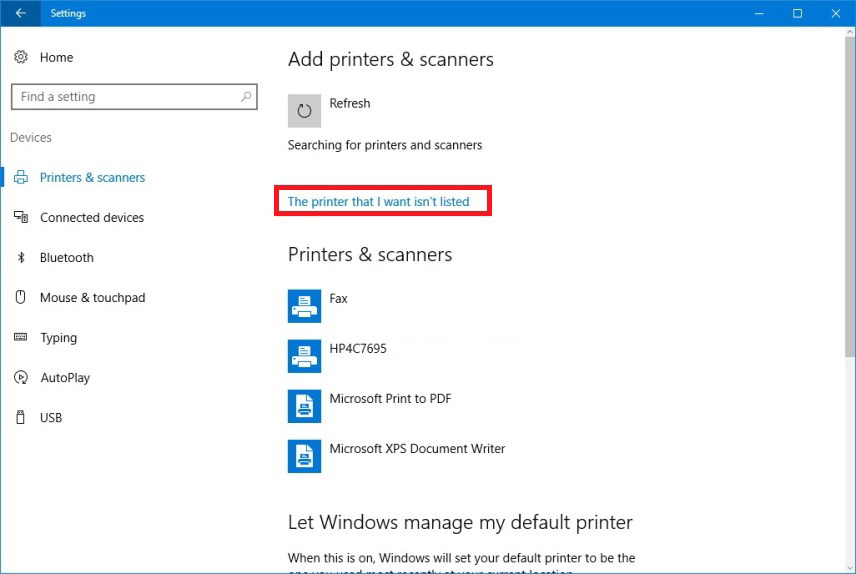Go to USB settings
856x574 pixels.
tap(51, 418)
